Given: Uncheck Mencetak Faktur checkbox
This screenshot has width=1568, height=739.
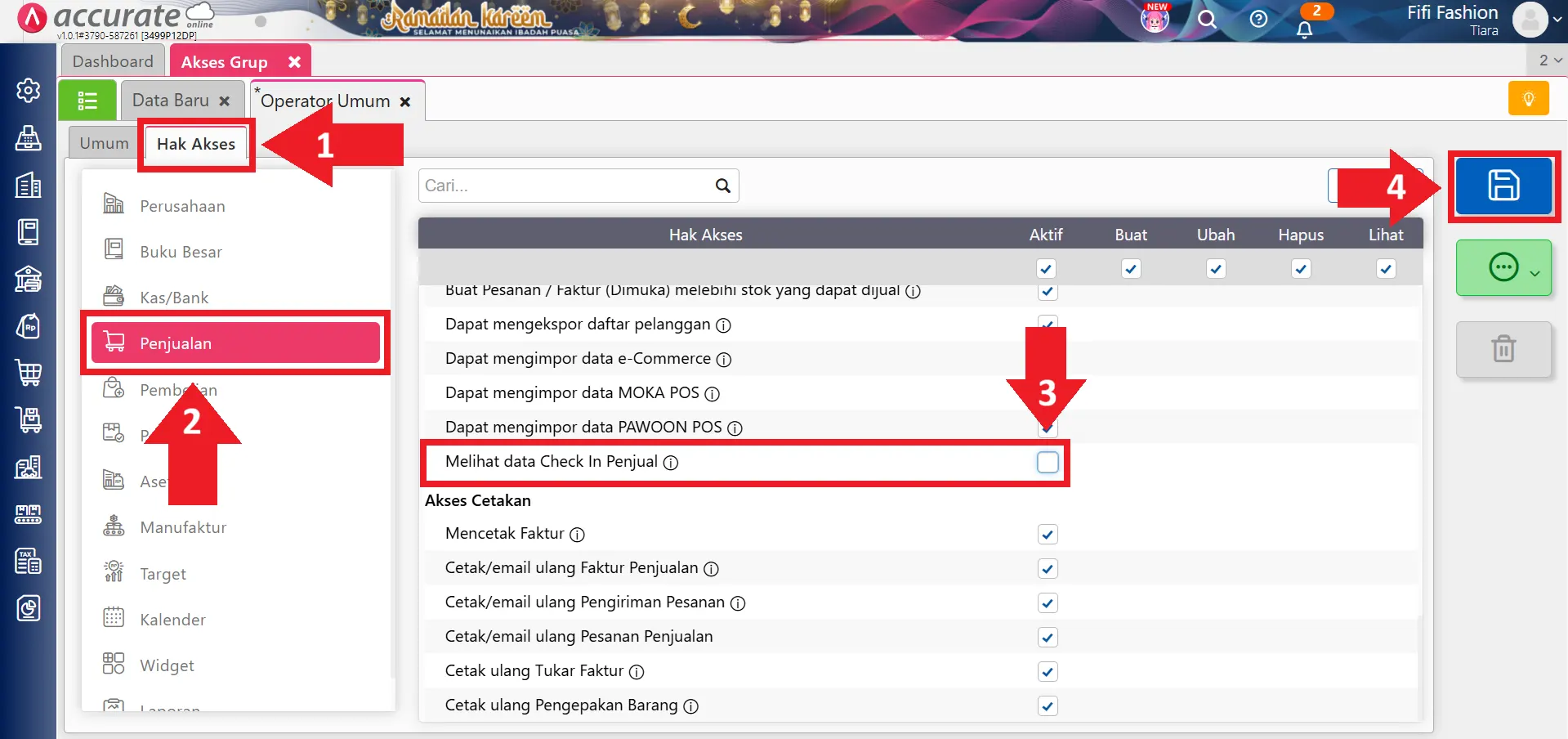Looking at the screenshot, I should [1047, 535].
